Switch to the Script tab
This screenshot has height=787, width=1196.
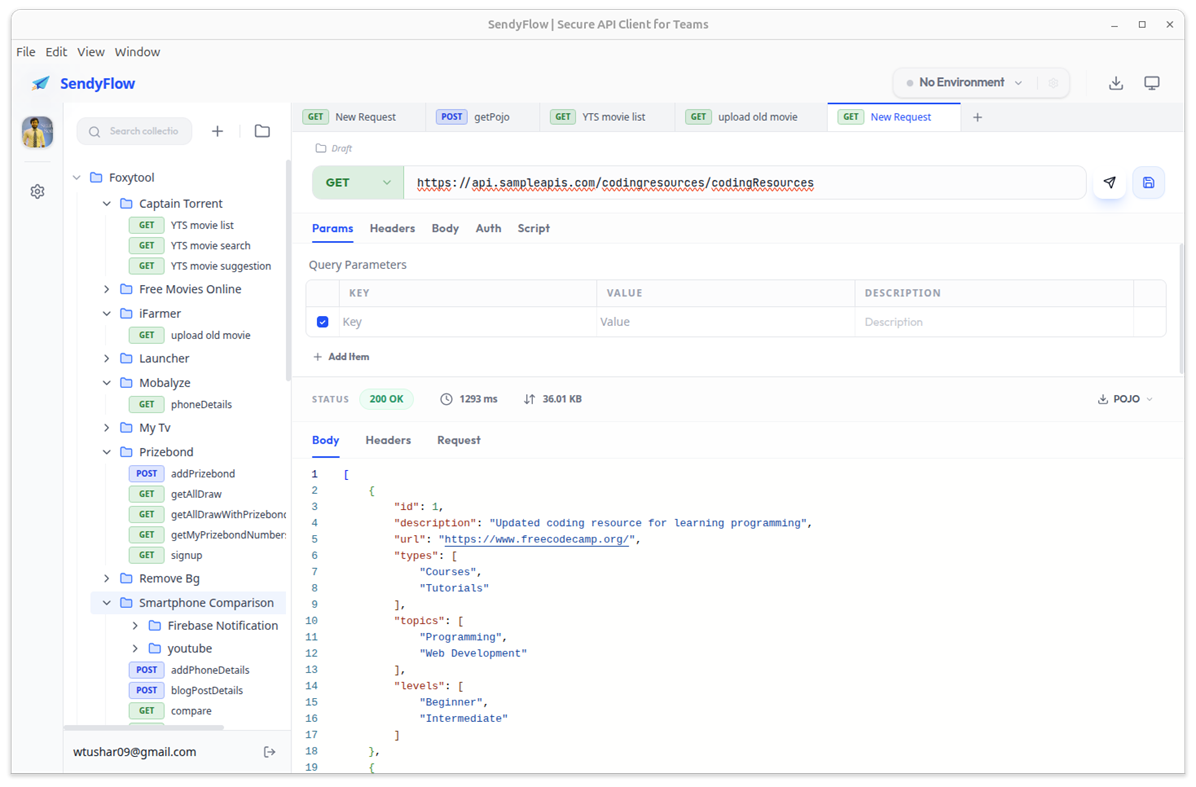(x=533, y=228)
